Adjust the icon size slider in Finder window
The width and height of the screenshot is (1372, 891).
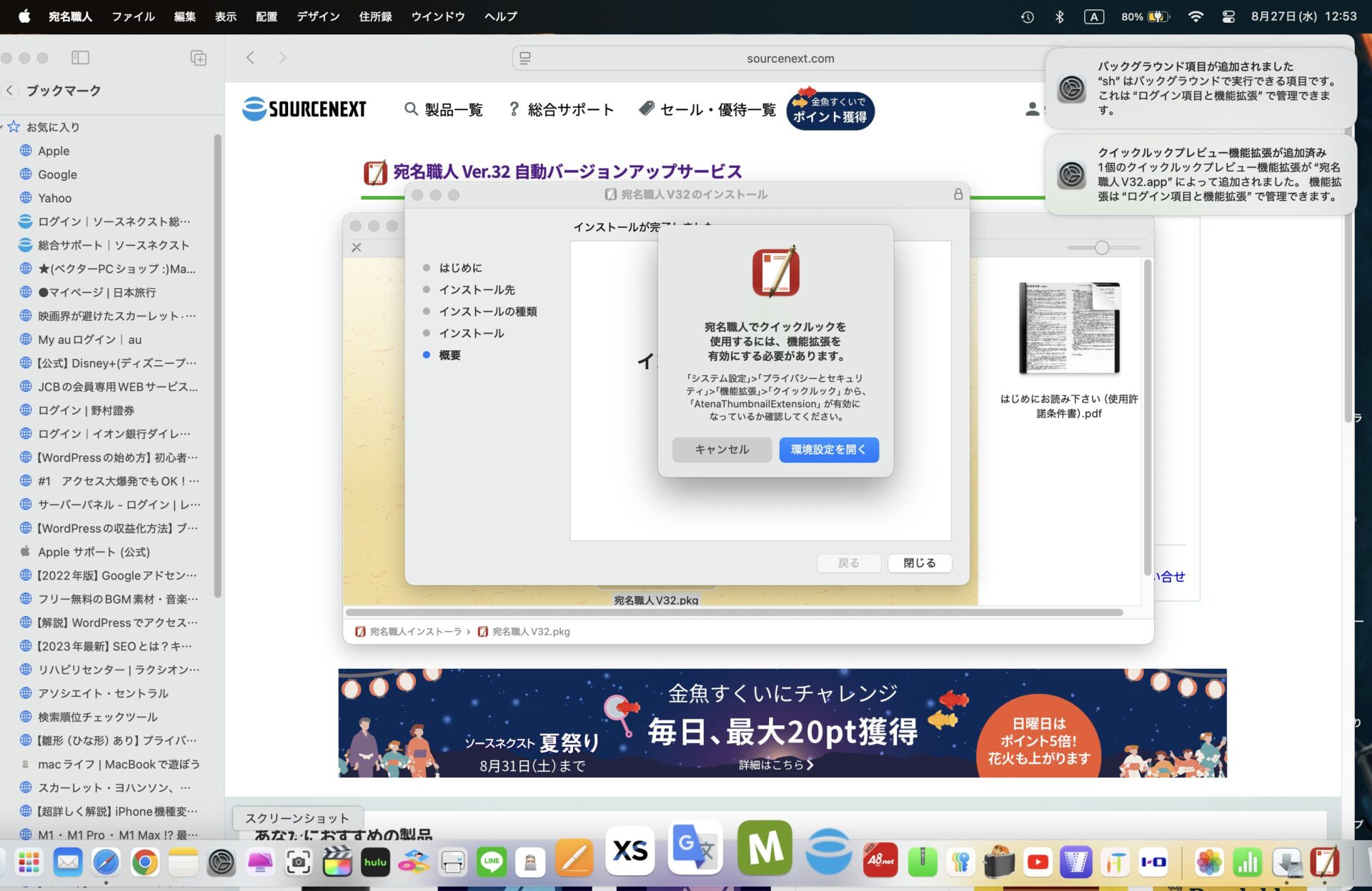[1103, 248]
